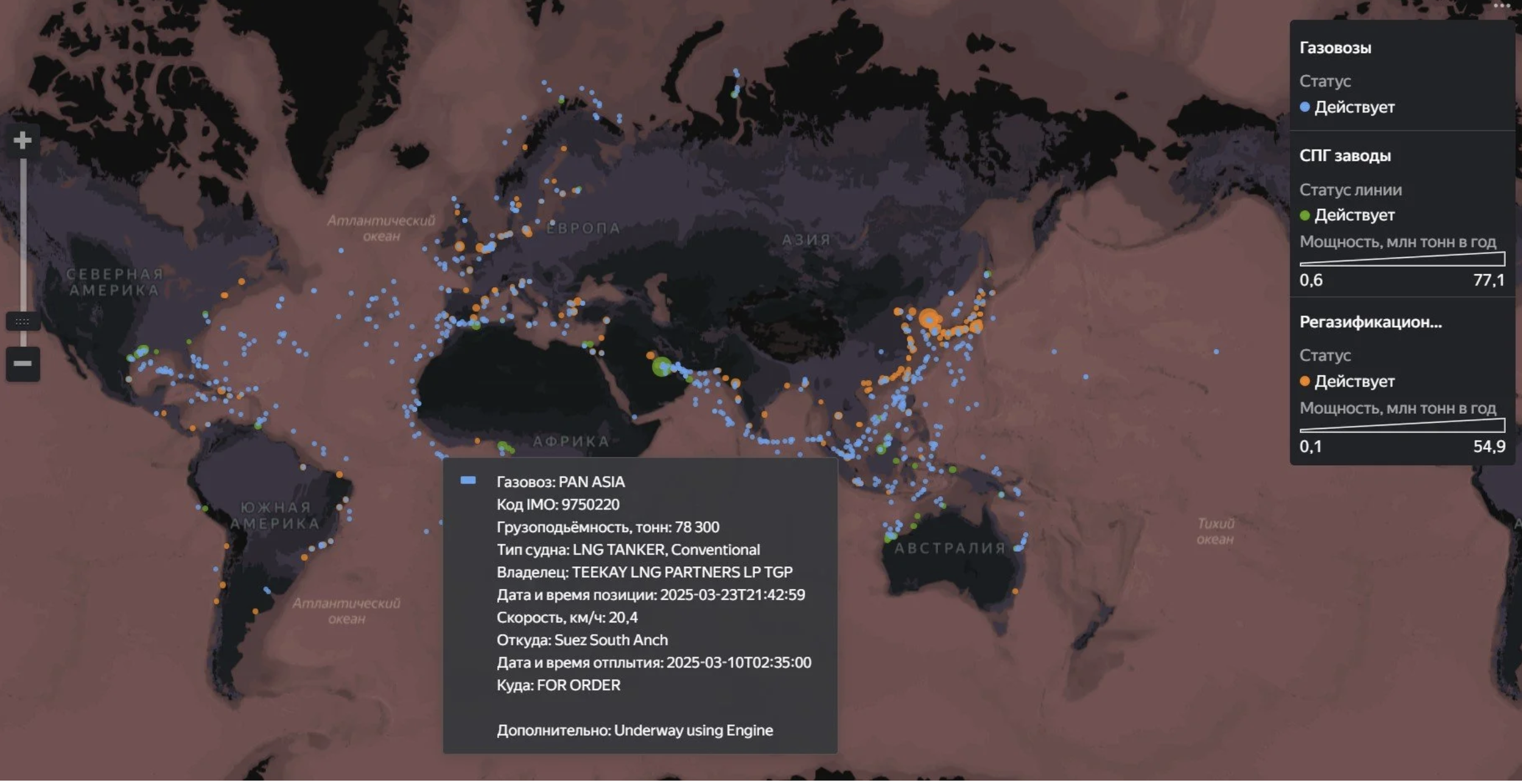
Task: Click the blue tanker icon in the PAN ASIA tooltip
Action: pos(468,481)
